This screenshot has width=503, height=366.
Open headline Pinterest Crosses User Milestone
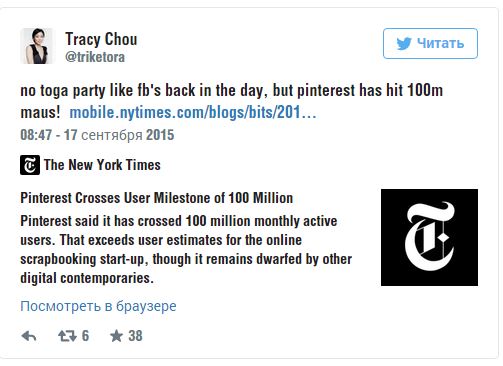pos(157,198)
